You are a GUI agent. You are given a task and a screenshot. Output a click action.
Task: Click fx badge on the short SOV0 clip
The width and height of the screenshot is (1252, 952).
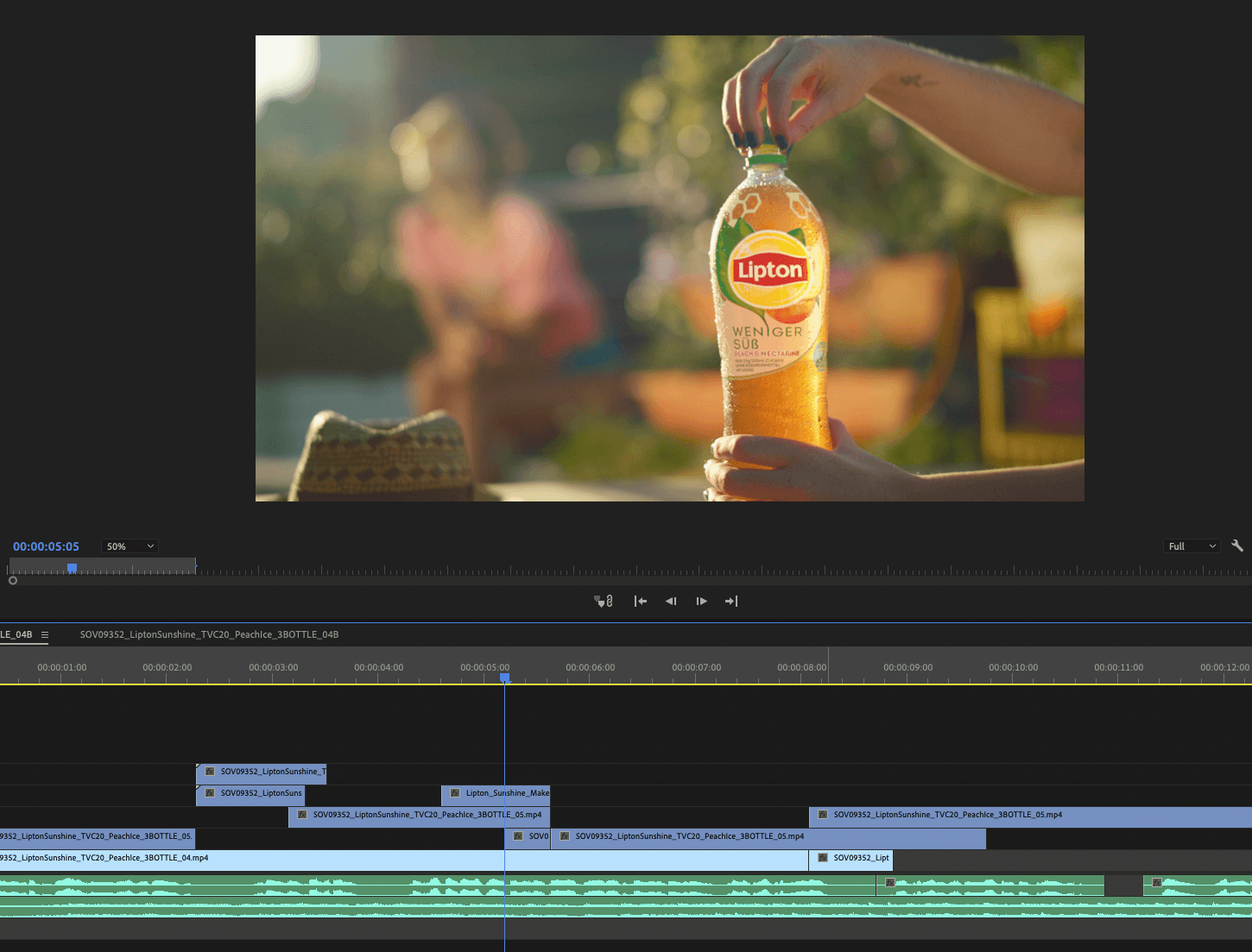tap(518, 836)
